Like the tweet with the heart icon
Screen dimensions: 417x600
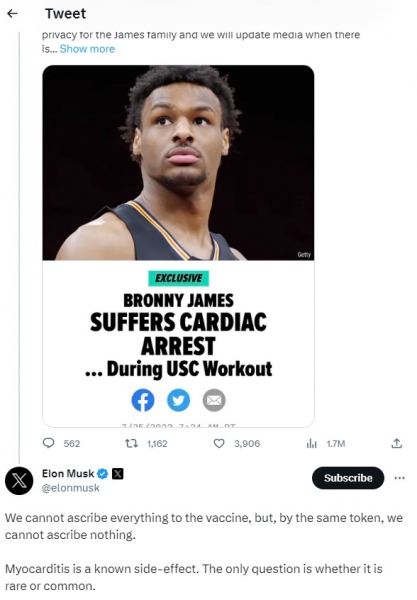point(219,443)
